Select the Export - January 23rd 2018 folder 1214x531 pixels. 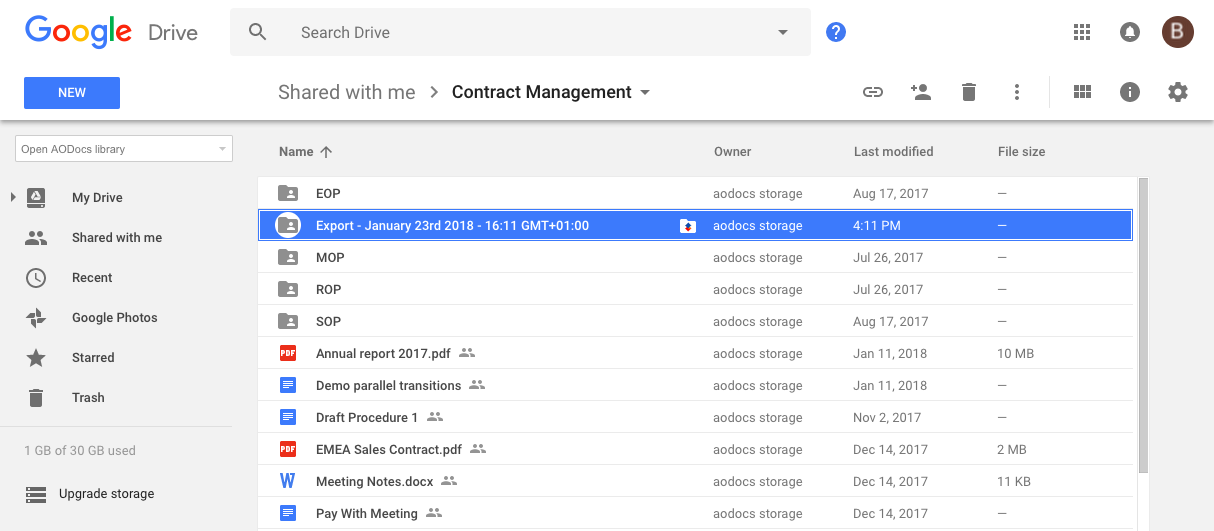[695, 225]
